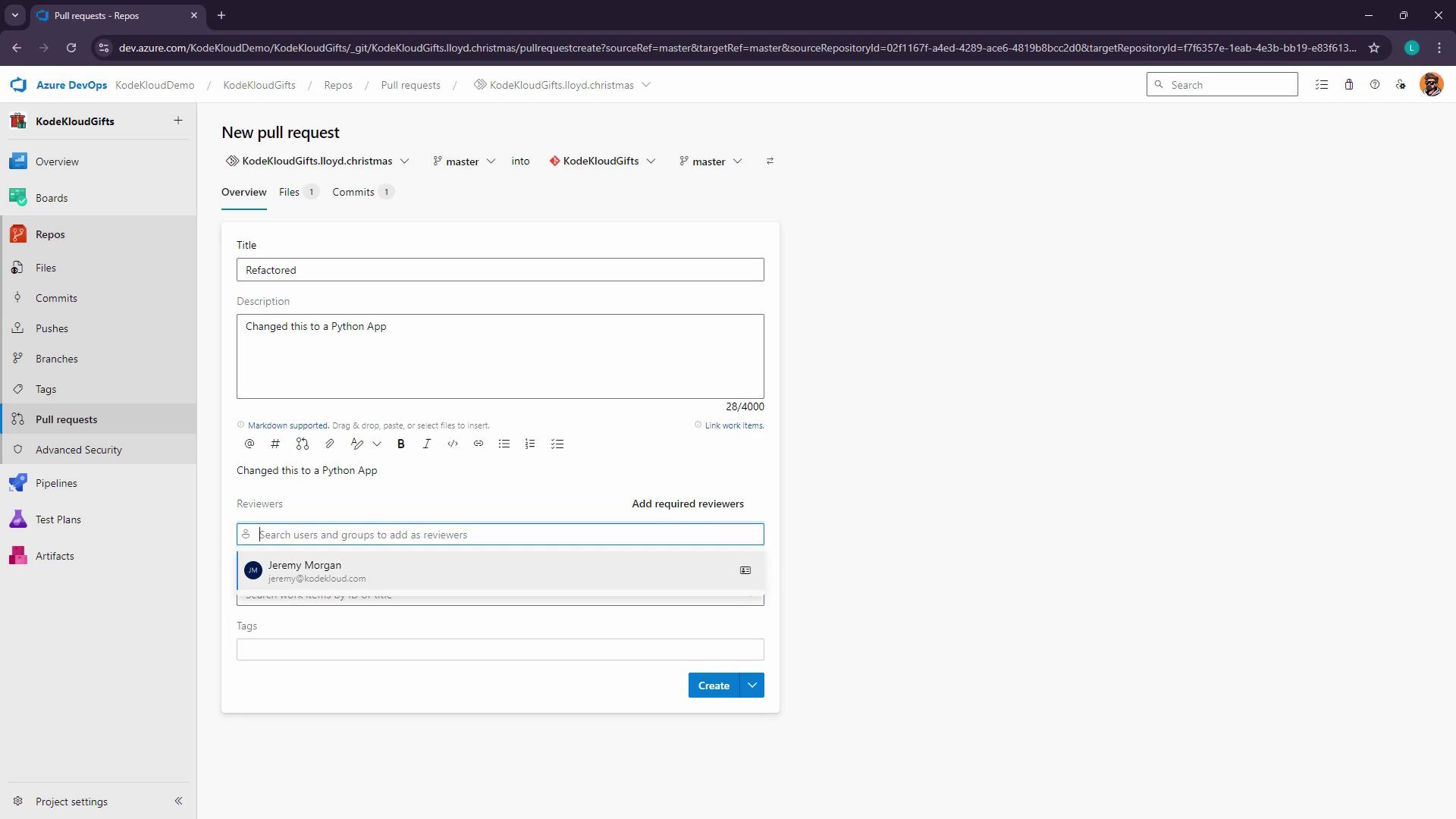Insert code block in description

453,444
